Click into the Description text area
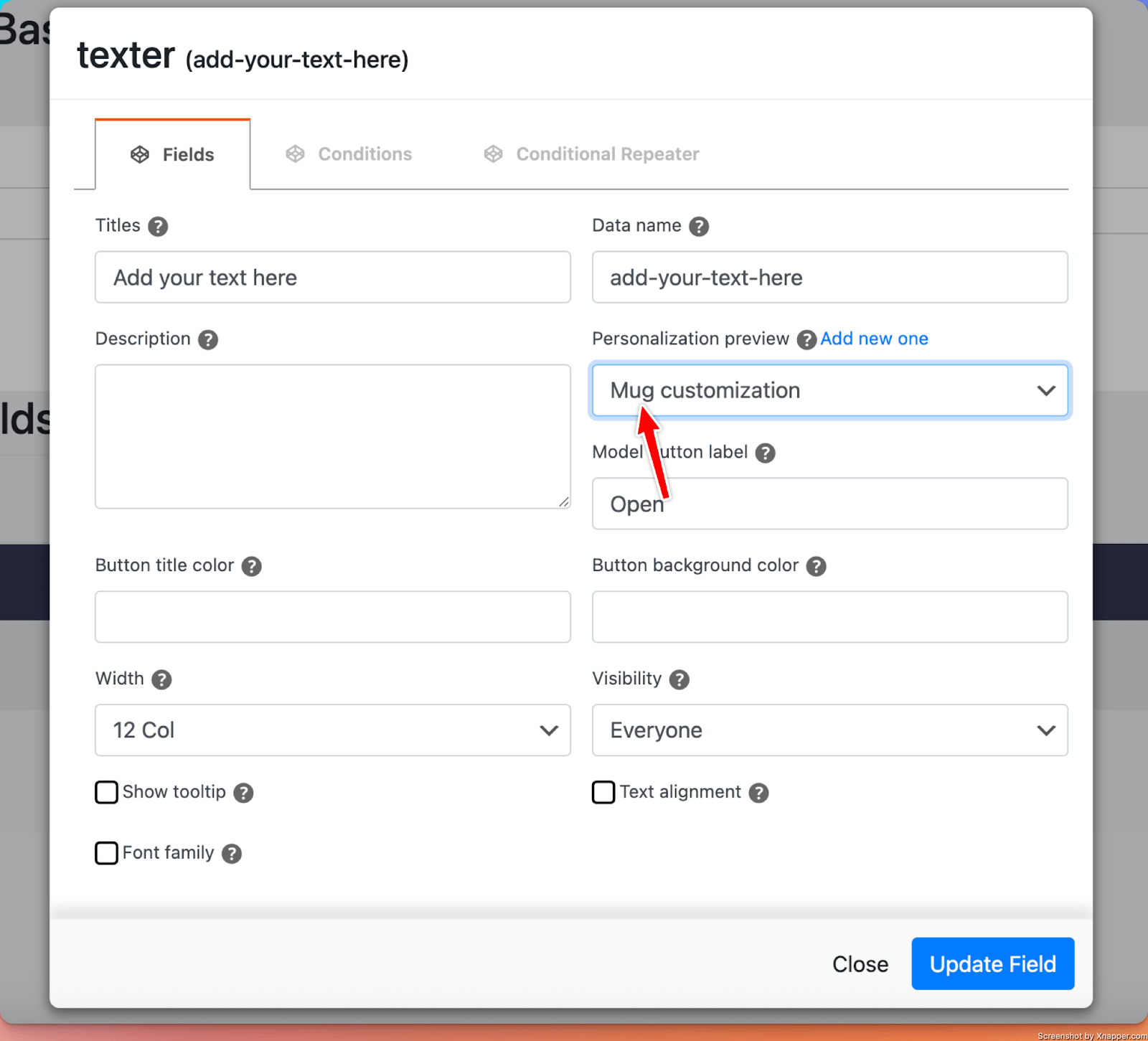The width and height of the screenshot is (1148, 1041). point(332,436)
